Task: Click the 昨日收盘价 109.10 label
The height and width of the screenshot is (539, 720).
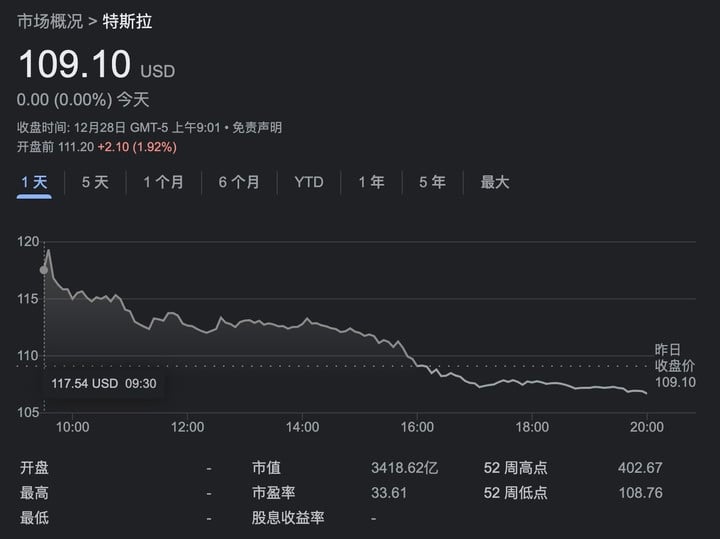Action: pyautogui.click(x=675, y=365)
